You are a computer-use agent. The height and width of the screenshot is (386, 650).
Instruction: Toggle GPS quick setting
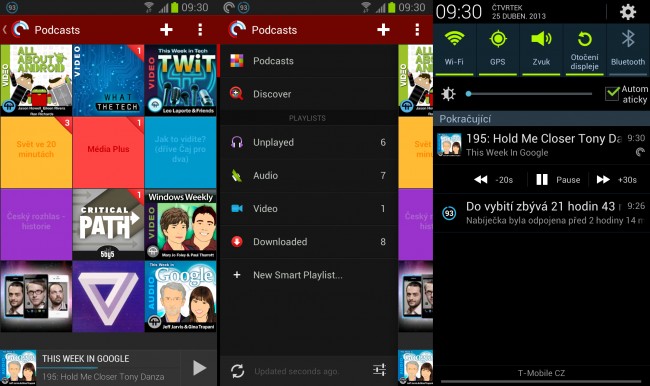coord(498,49)
